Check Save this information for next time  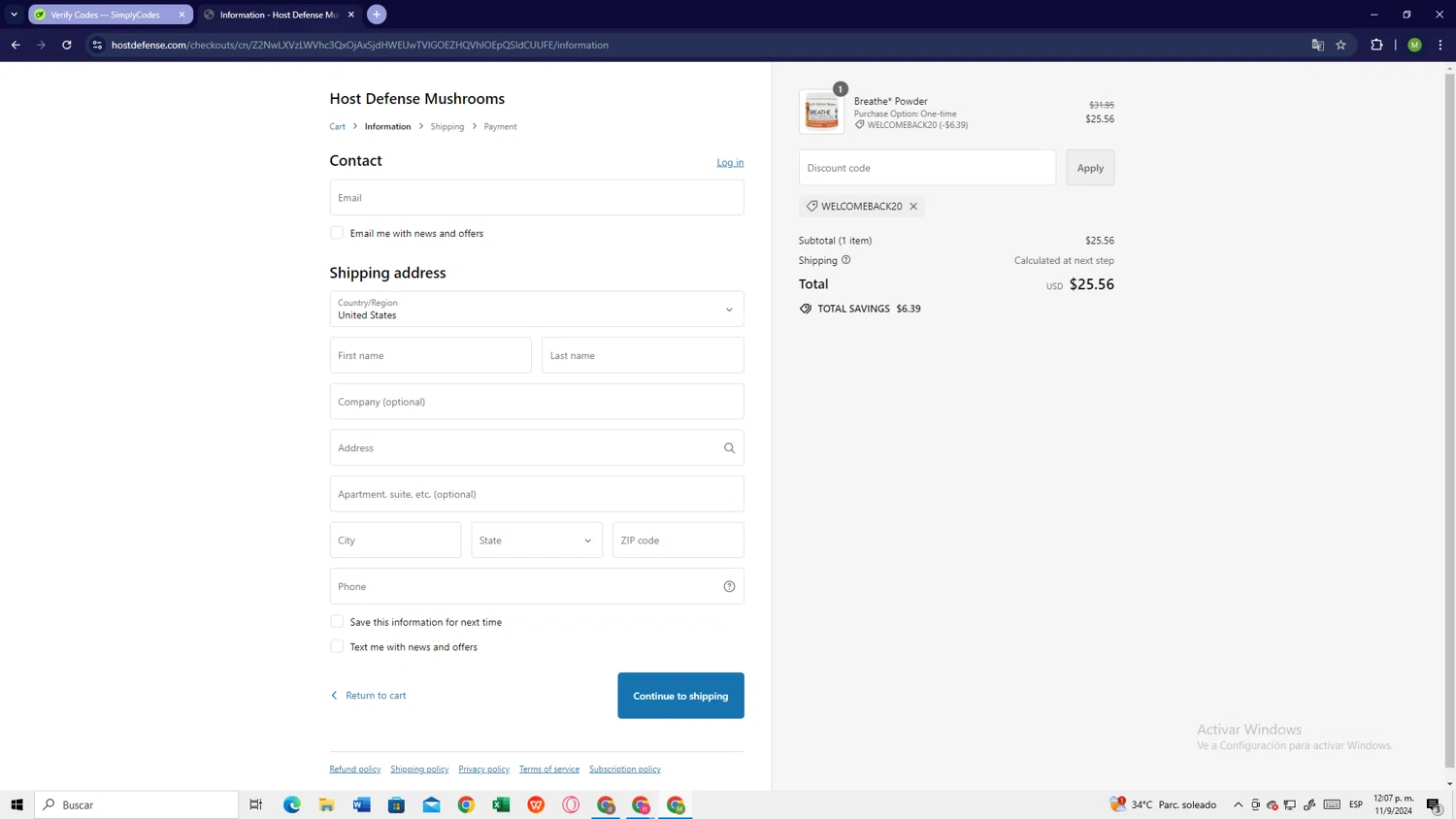click(x=337, y=622)
